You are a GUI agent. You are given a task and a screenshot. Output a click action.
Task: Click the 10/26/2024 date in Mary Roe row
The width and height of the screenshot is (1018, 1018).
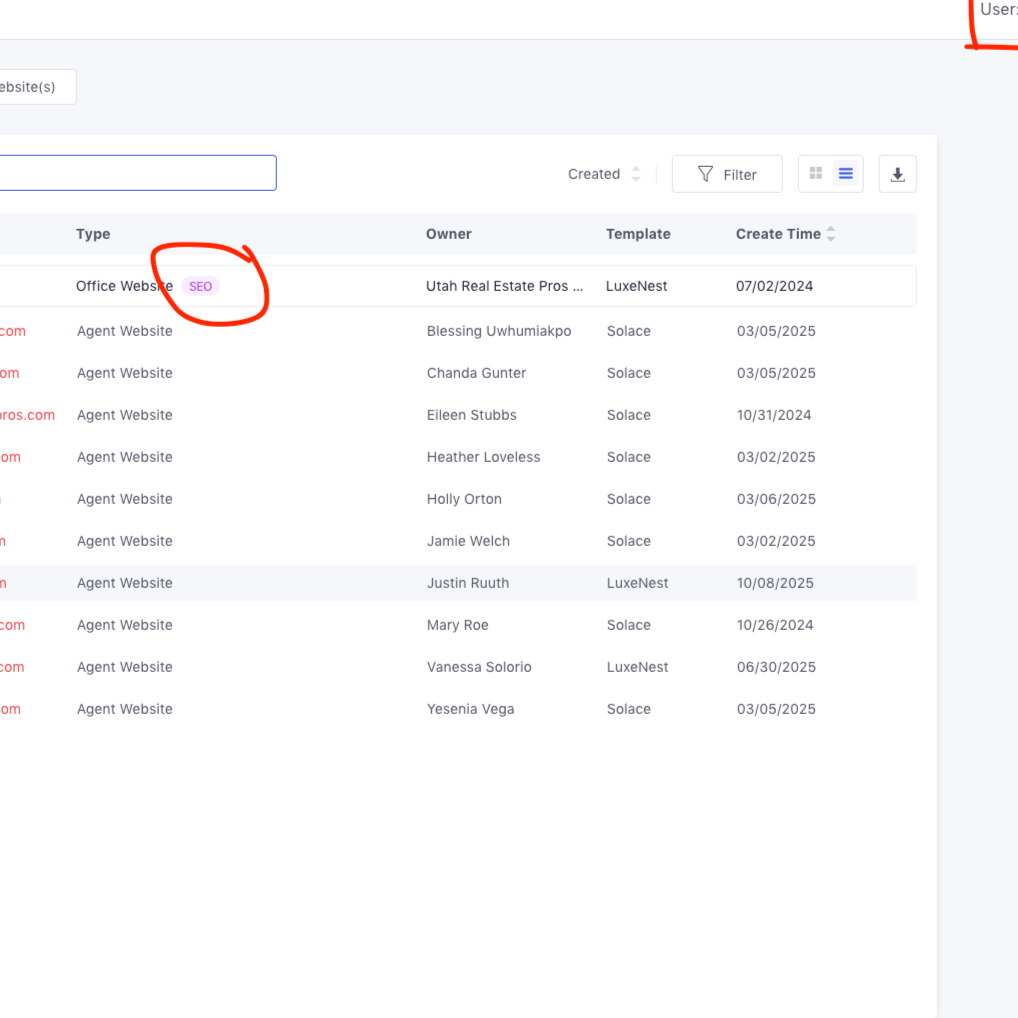point(775,625)
